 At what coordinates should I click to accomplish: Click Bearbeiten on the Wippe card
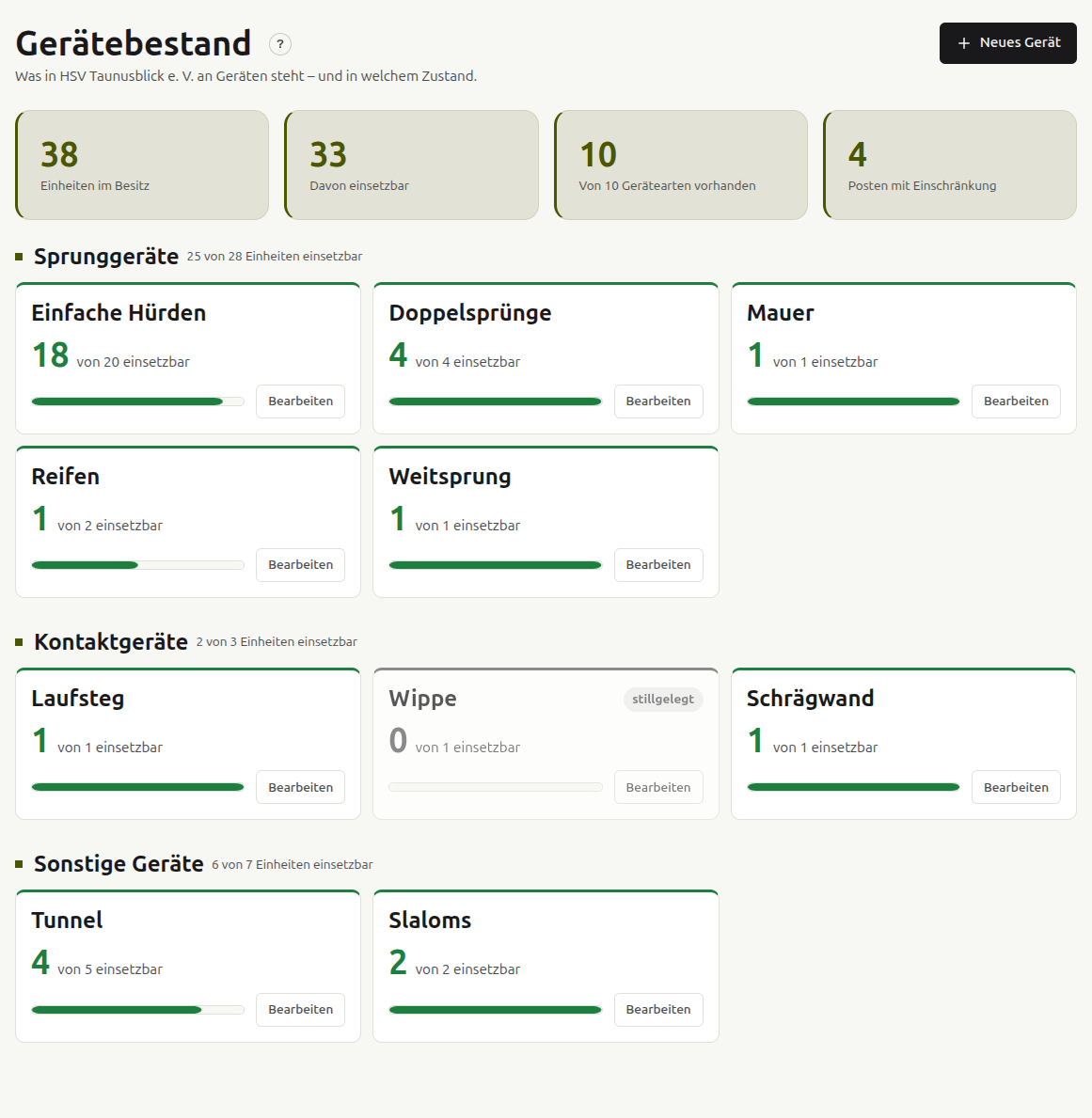click(658, 787)
